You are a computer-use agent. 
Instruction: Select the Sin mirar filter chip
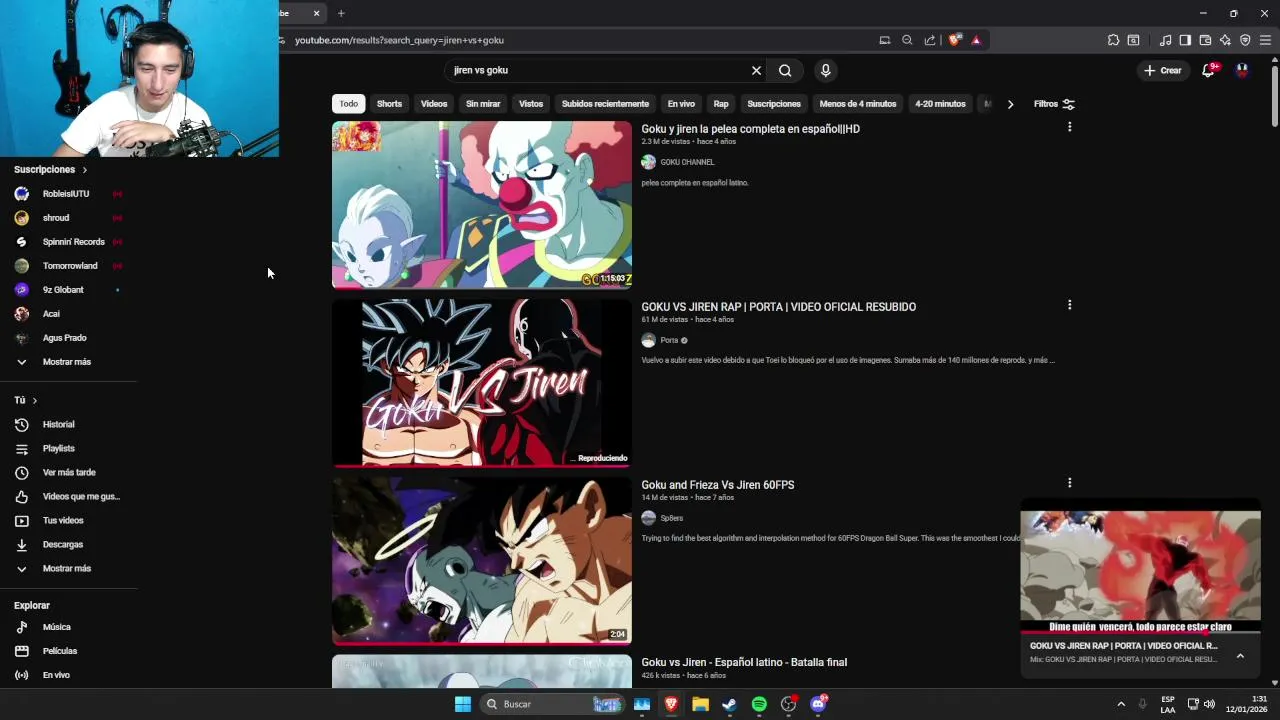[x=483, y=104]
